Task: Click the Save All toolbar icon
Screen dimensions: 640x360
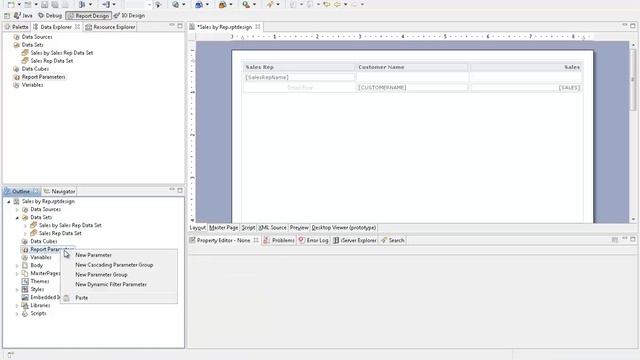Action: coord(55,4)
